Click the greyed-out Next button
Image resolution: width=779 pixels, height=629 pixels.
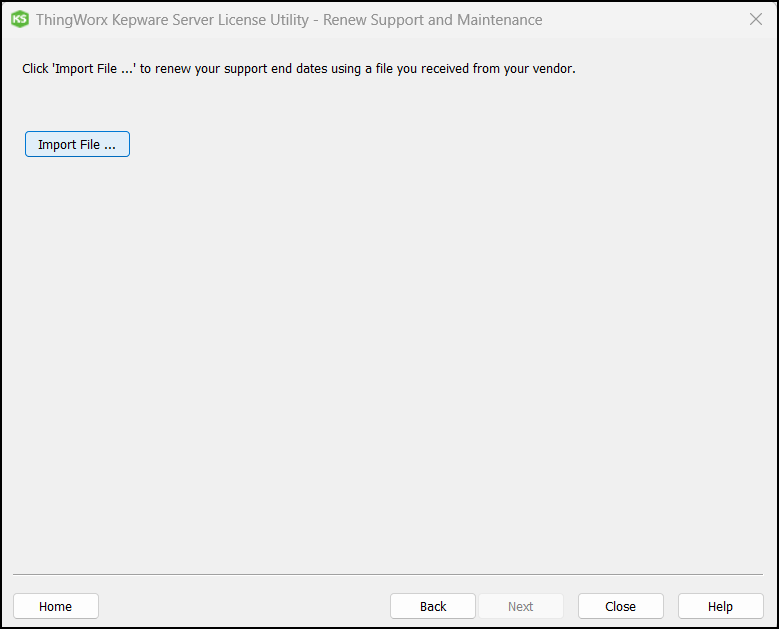(x=520, y=606)
